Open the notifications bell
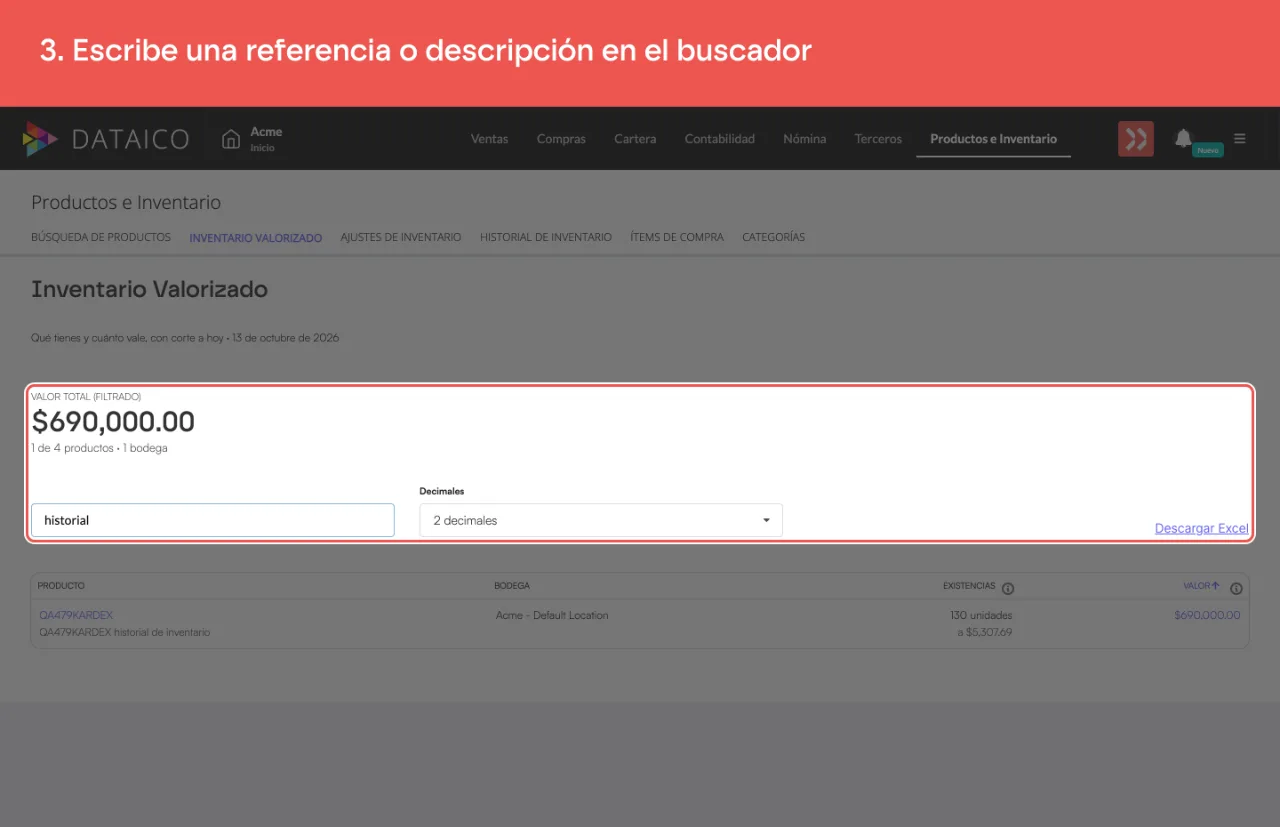1280x827 pixels. (1183, 138)
